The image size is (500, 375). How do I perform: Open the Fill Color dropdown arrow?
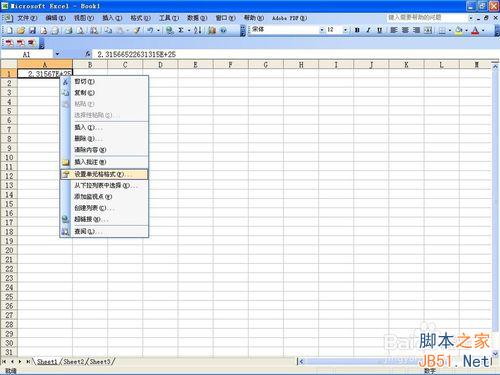[x=466, y=31]
